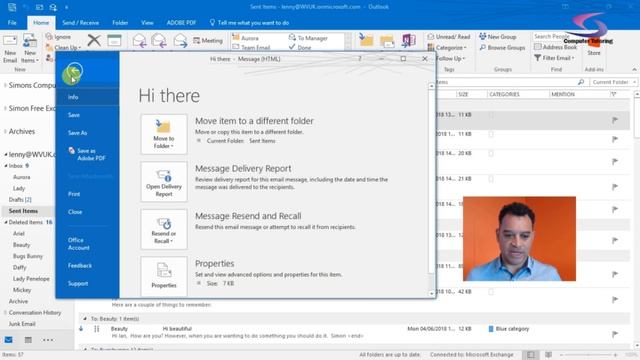Open the Filter Email dropdown
640x360 pixels.
(x=554, y=58)
